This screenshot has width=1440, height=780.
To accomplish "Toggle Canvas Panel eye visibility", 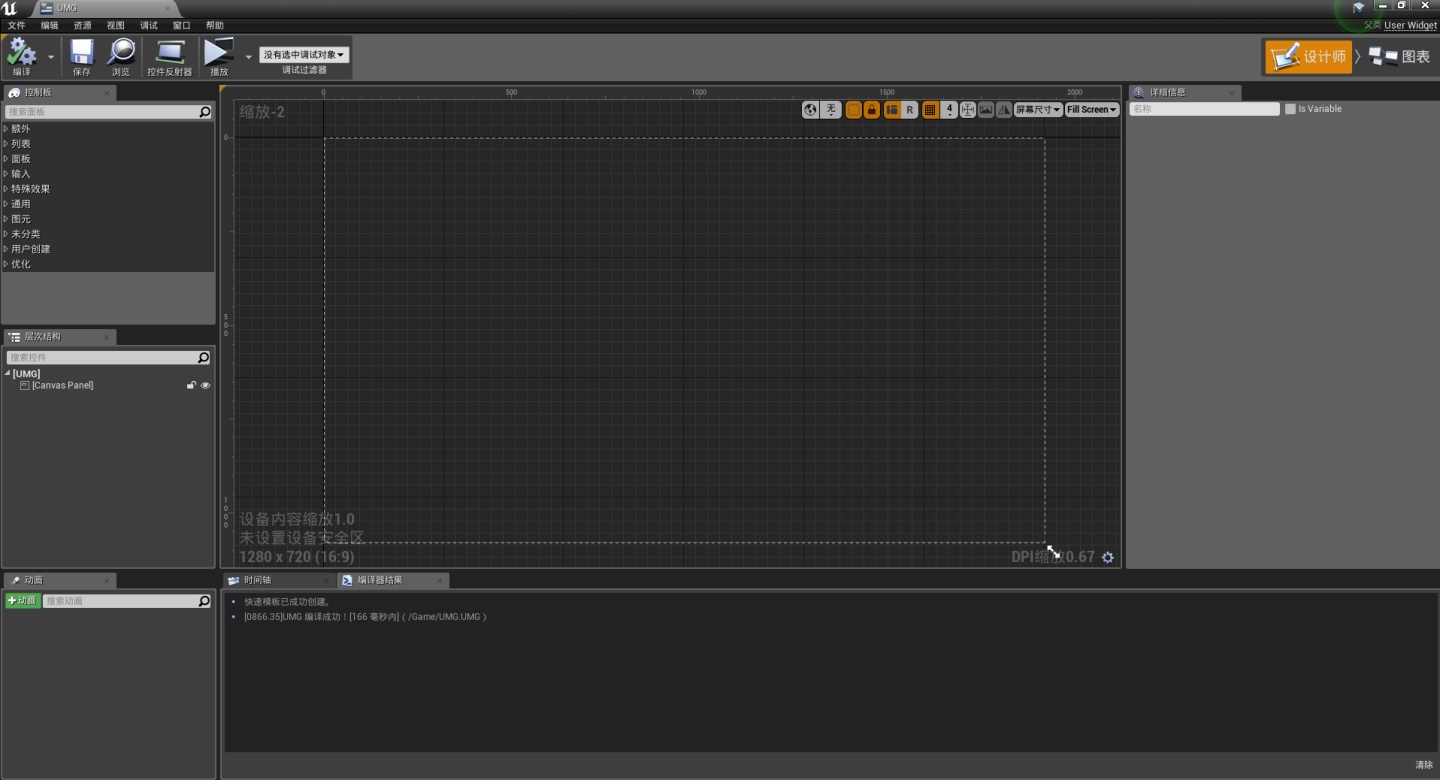I will click(x=206, y=385).
